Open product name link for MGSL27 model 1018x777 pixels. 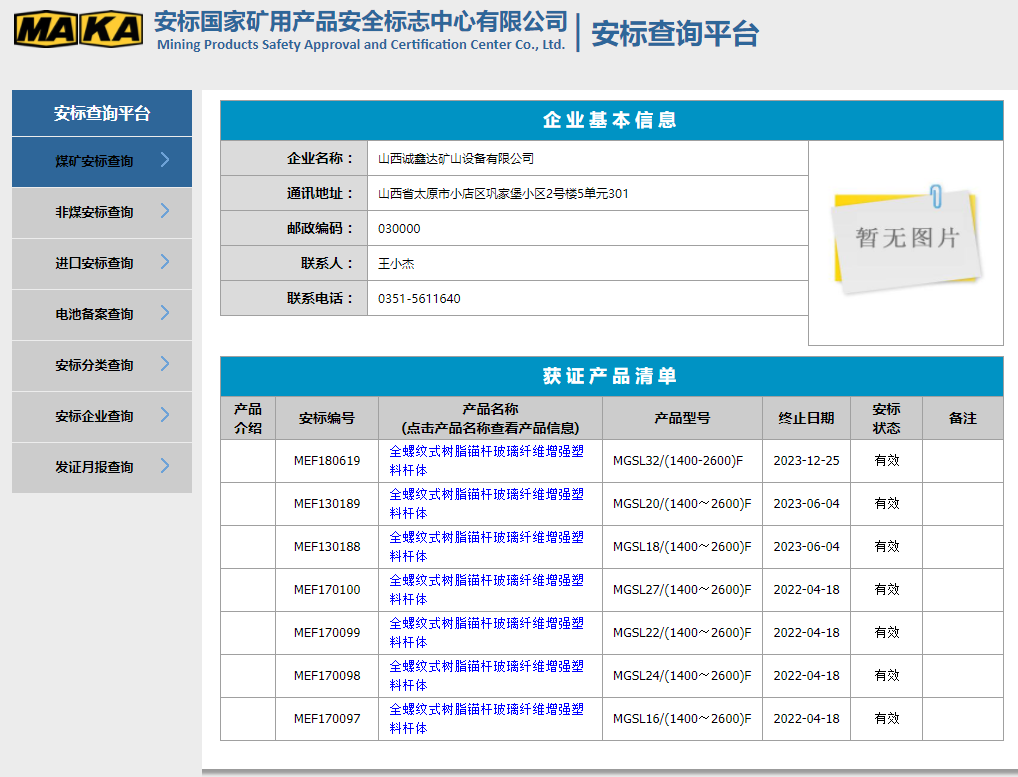tap(486, 589)
